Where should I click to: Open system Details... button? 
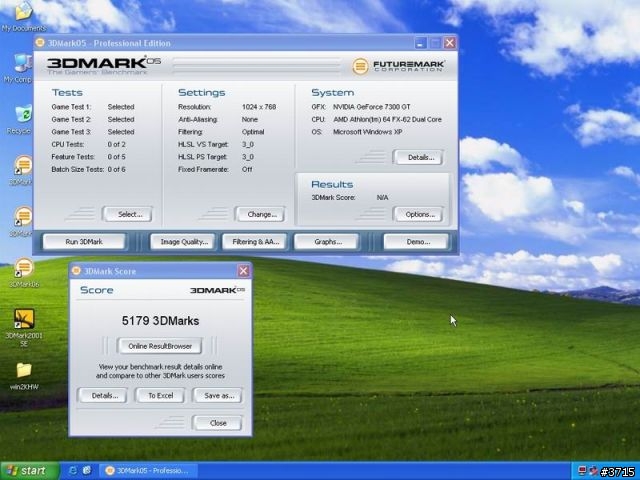418,158
